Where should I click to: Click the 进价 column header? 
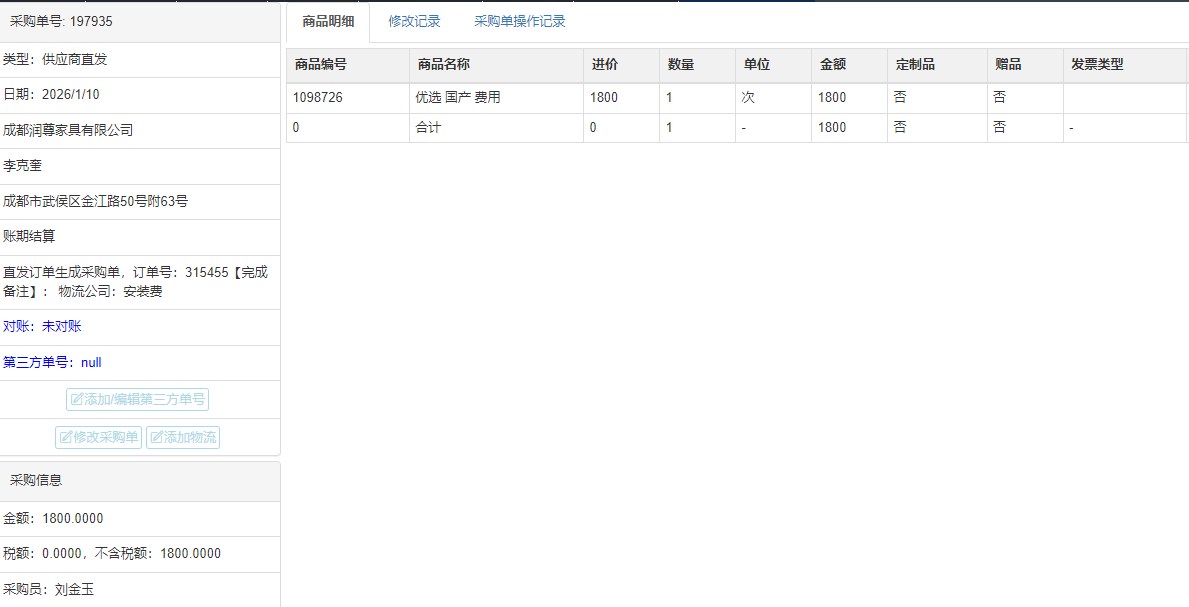click(604, 64)
